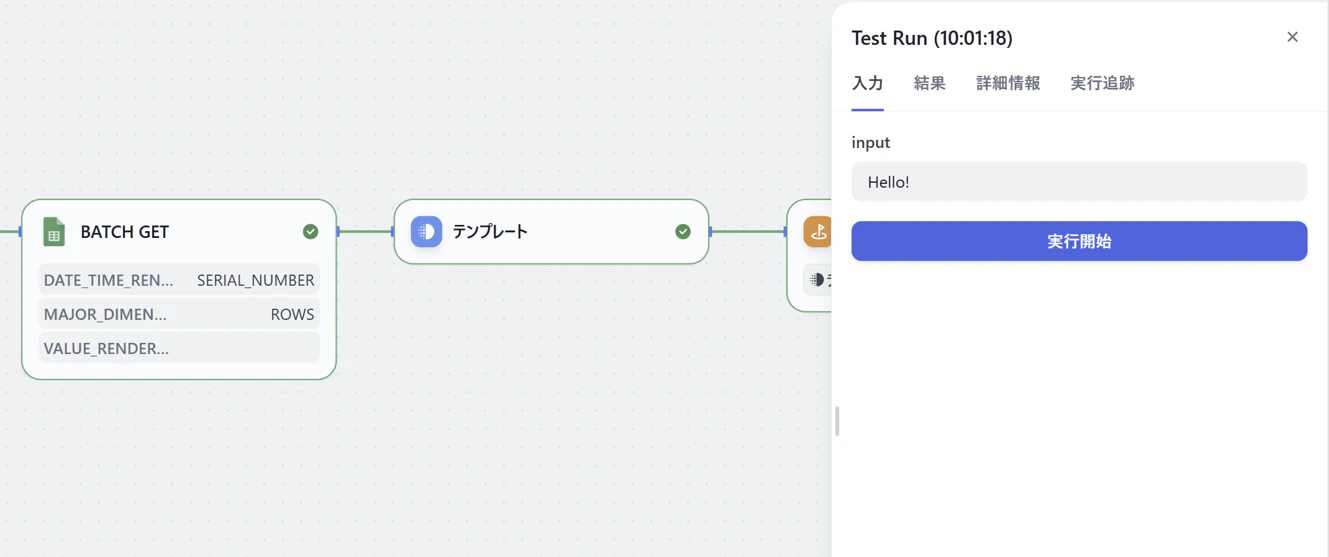Open the 詳細情報 tab
1329x557 pixels.
click(1008, 83)
